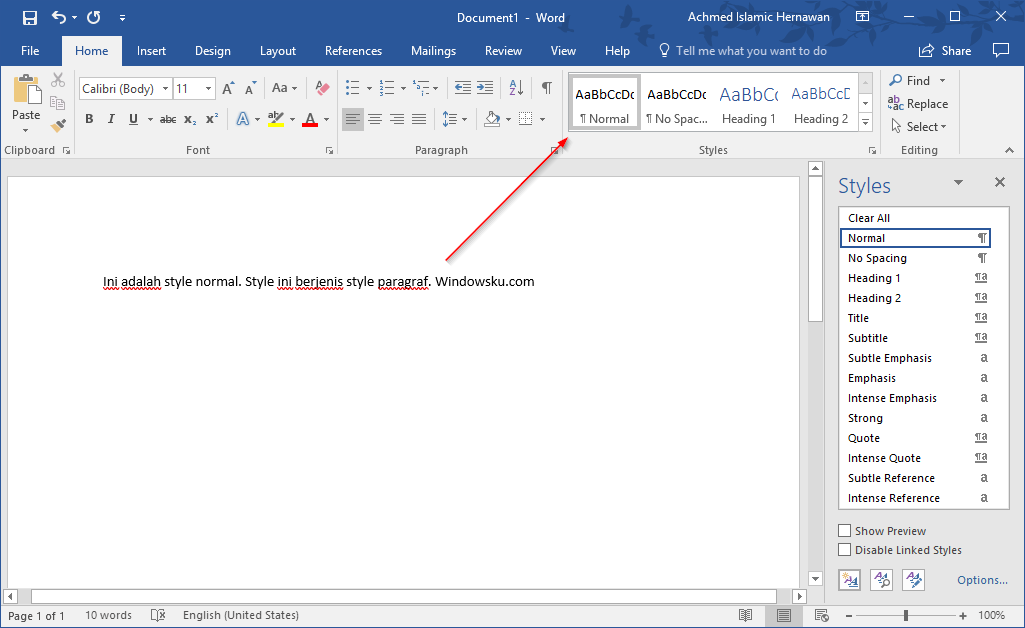
Task: Open the font name Calibri dropdown
Action: click(x=165, y=88)
